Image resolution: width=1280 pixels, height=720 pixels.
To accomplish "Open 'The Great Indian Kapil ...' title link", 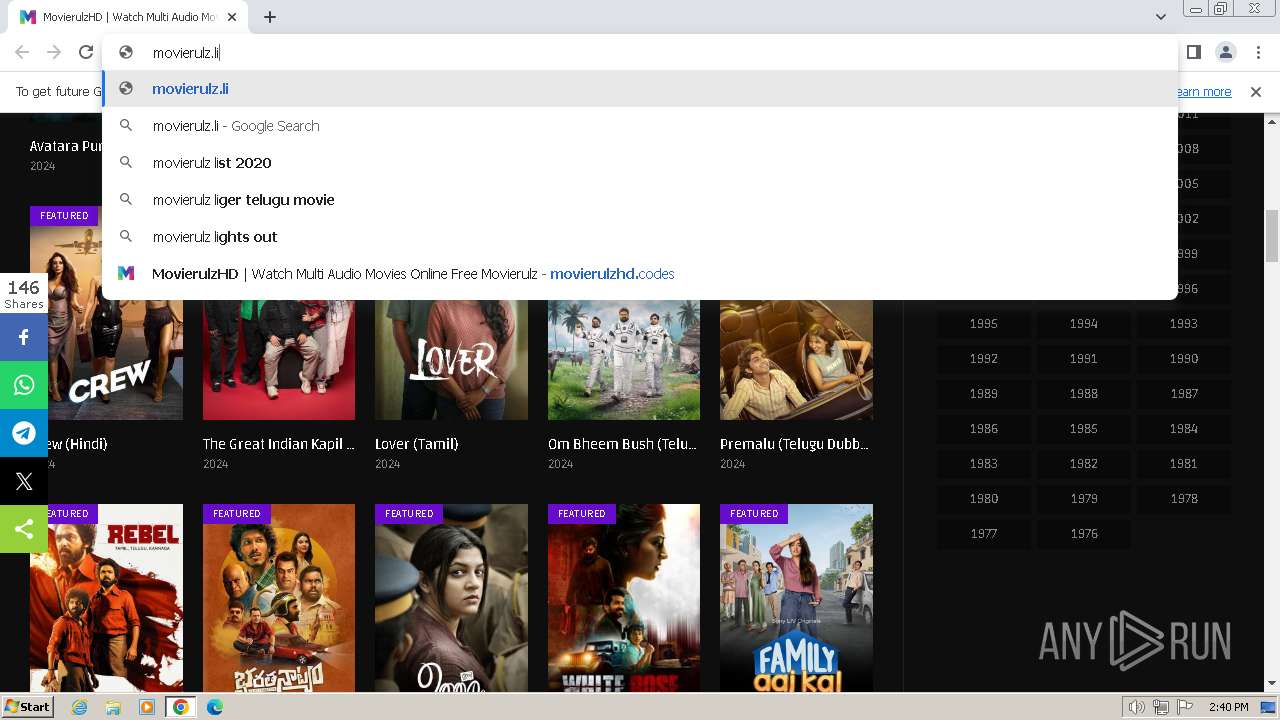I will point(279,444).
